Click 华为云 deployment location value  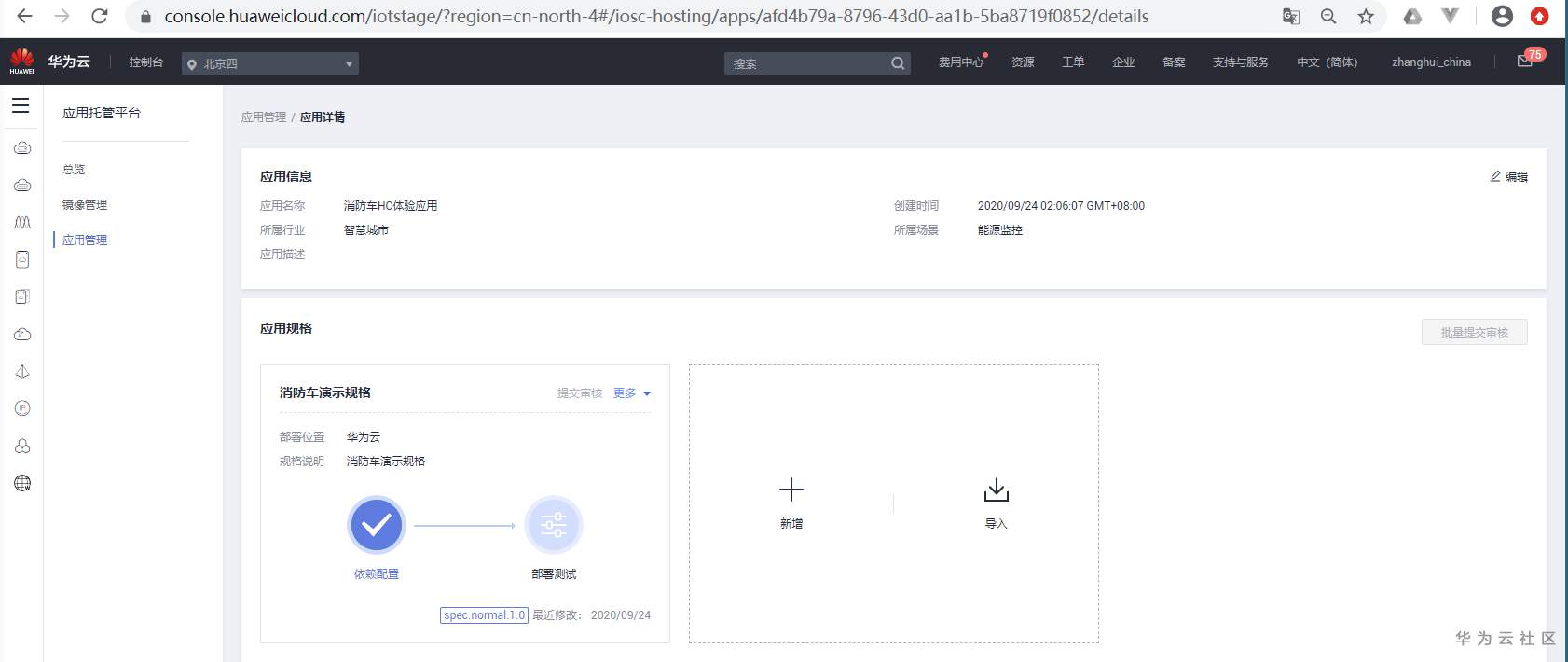364,437
